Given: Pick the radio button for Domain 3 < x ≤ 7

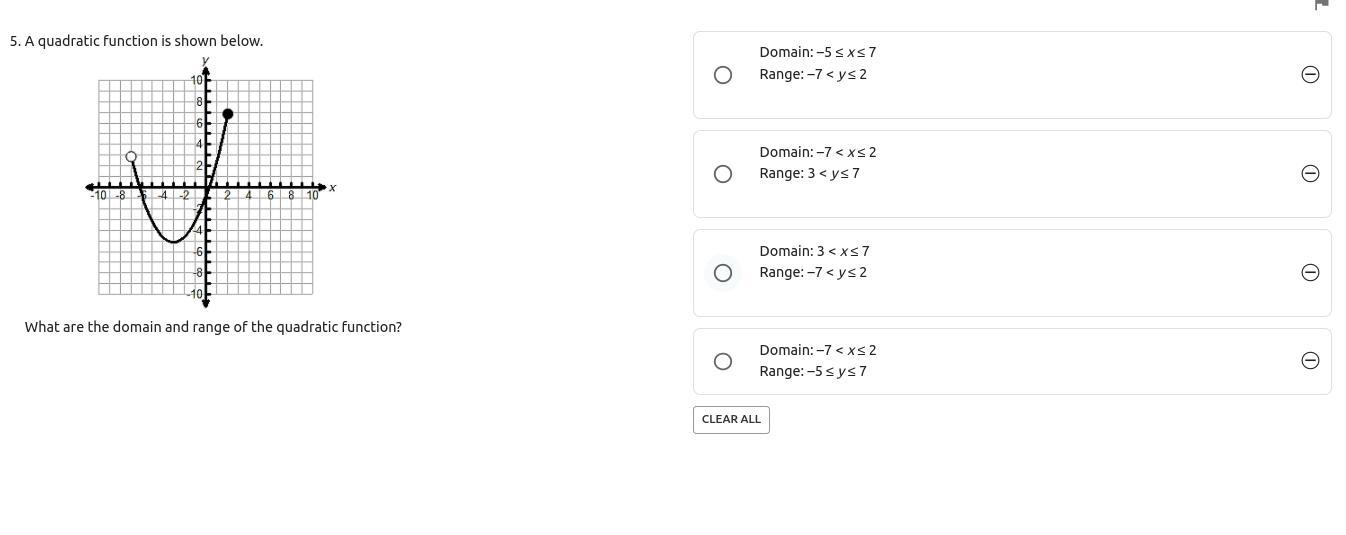Looking at the screenshot, I should (x=723, y=273).
